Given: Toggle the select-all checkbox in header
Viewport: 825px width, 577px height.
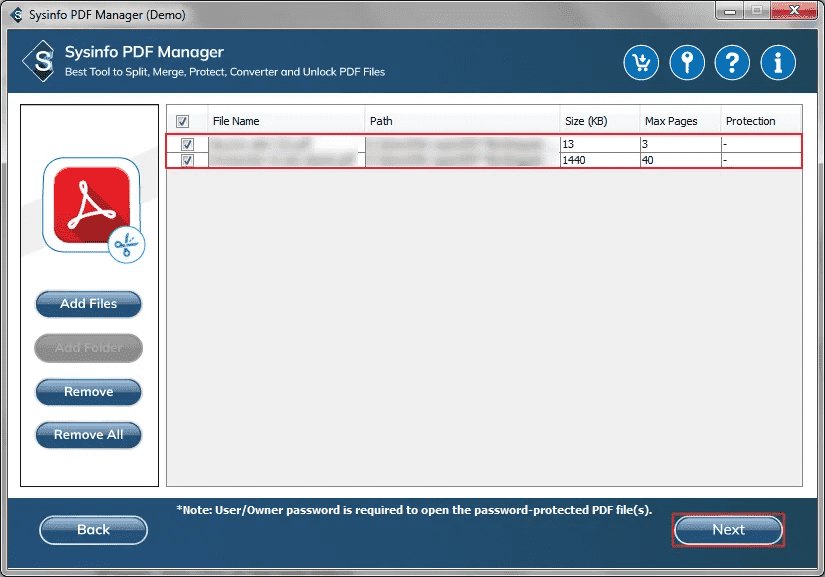Looking at the screenshot, I should (x=182, y=122).
